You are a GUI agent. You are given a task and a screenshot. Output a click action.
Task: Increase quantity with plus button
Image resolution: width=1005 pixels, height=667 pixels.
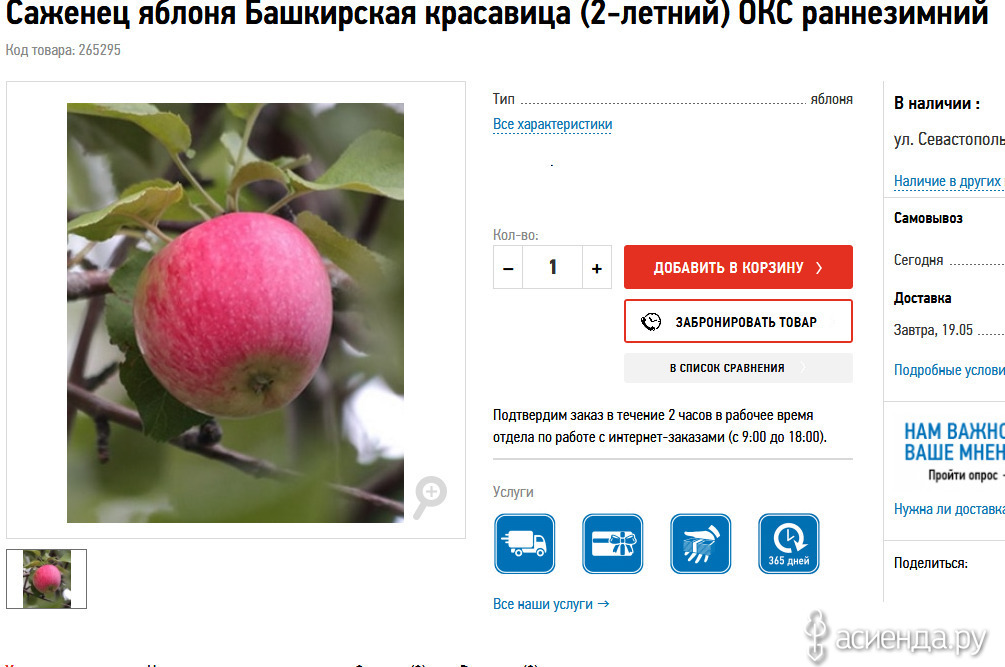pos(597,267)
